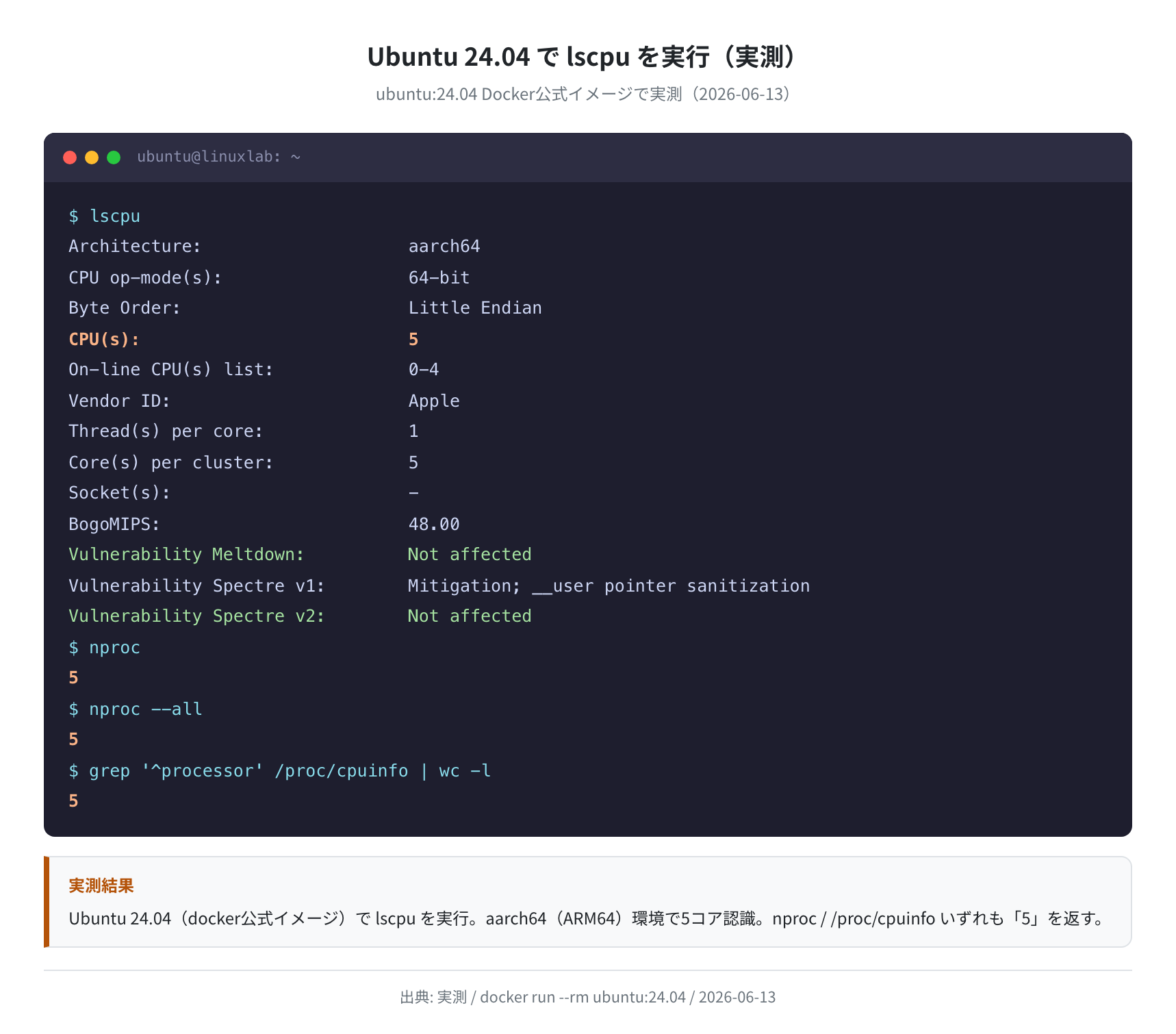This screenshot has height=1034, width=1176.
Task: Select the '5' value for Core(s) per cluster
Action: coord(413,462)
